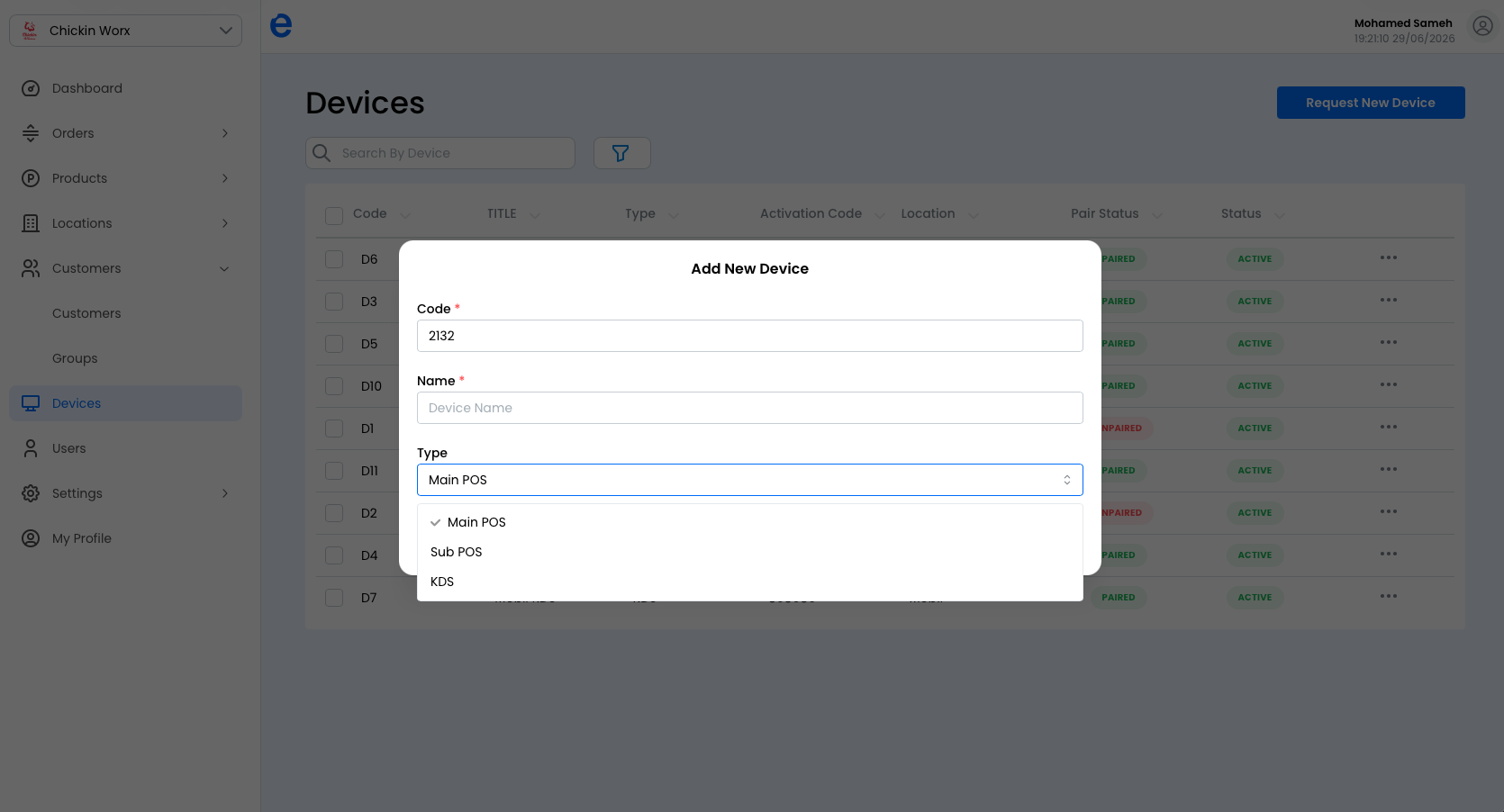
Task: Click the filter funnel icon
Action: click(621, 153)
